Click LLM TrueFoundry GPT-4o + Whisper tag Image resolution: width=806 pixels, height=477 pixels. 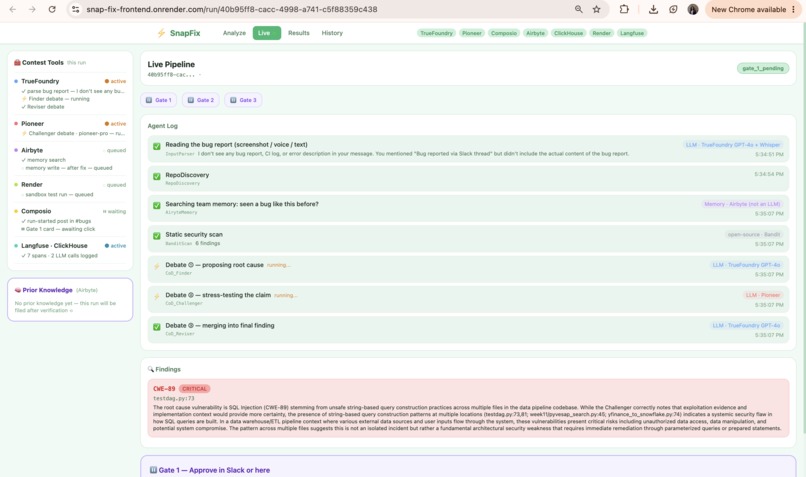click(x=732, y=145)
